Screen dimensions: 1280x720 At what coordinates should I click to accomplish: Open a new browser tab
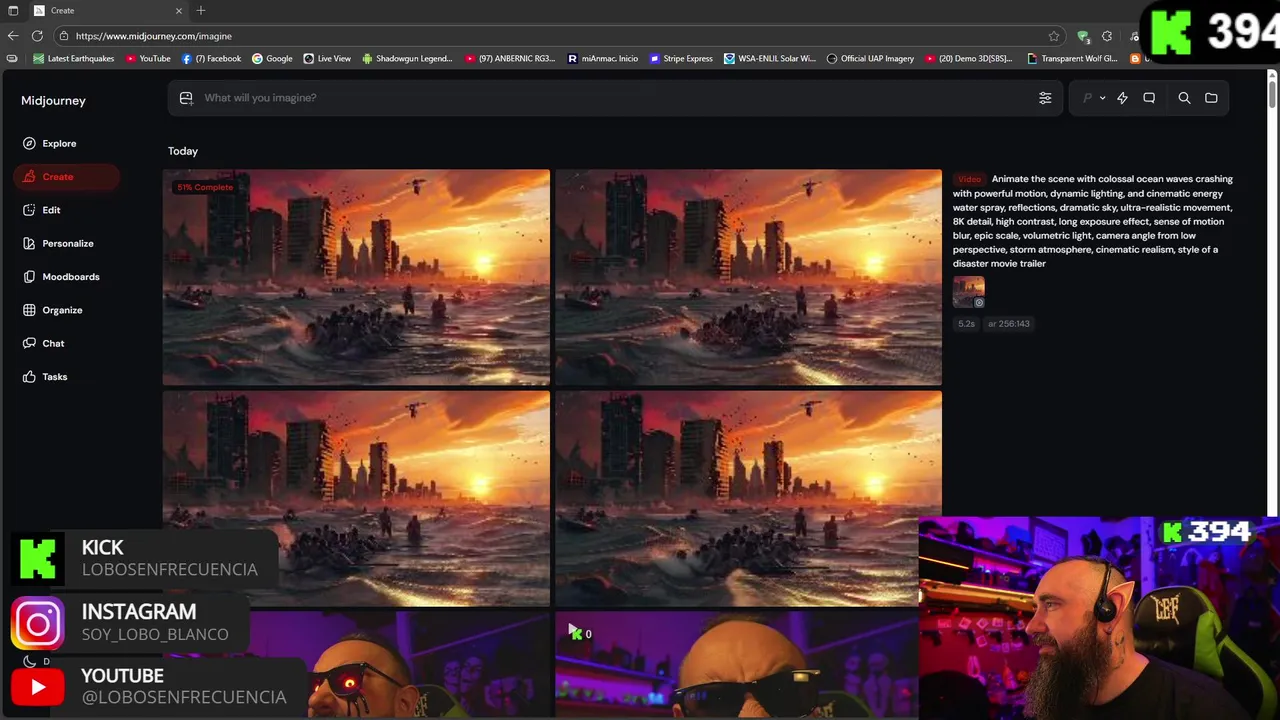201,11
